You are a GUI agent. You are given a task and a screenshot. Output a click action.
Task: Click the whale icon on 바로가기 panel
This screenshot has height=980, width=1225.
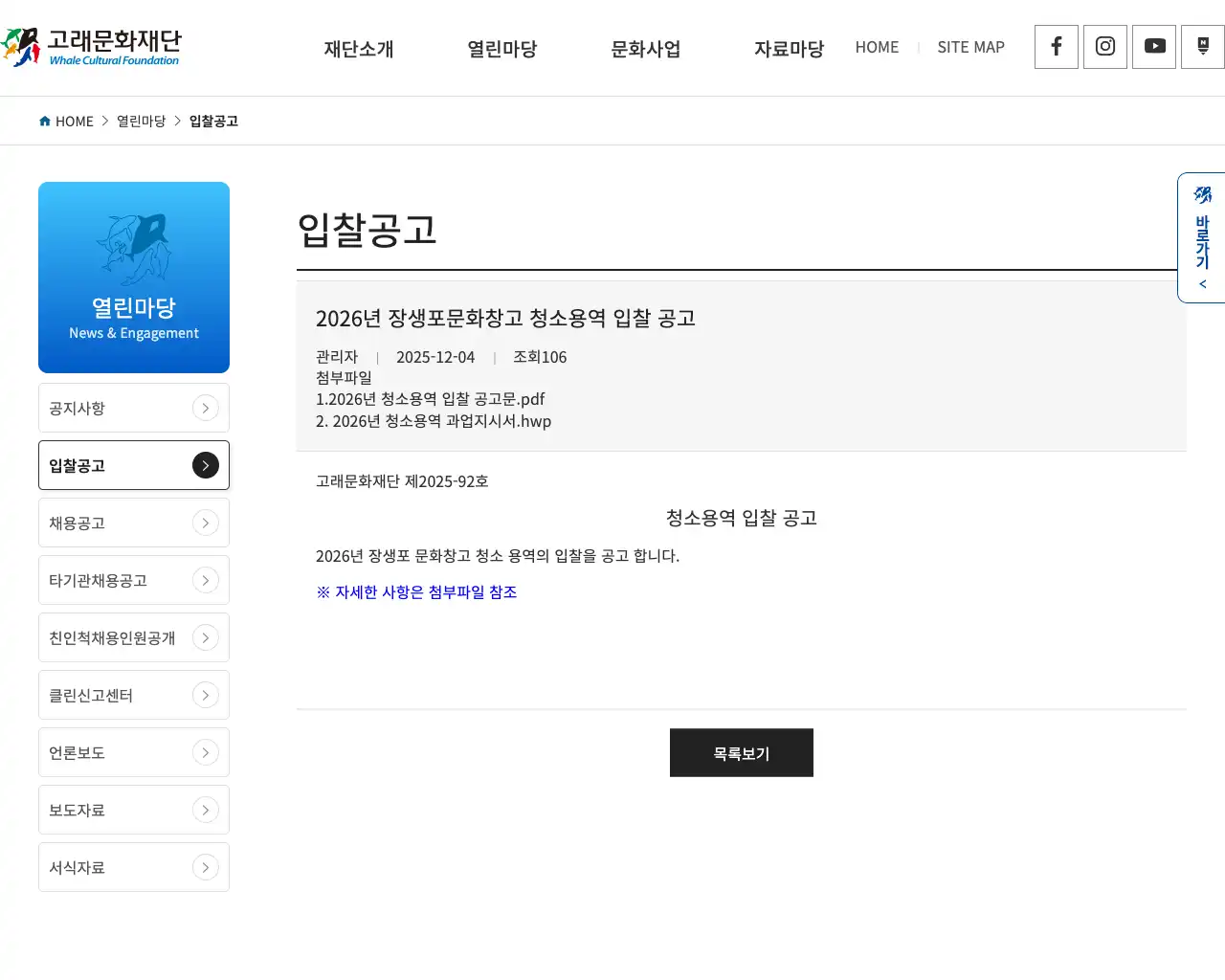(1202, 194)
